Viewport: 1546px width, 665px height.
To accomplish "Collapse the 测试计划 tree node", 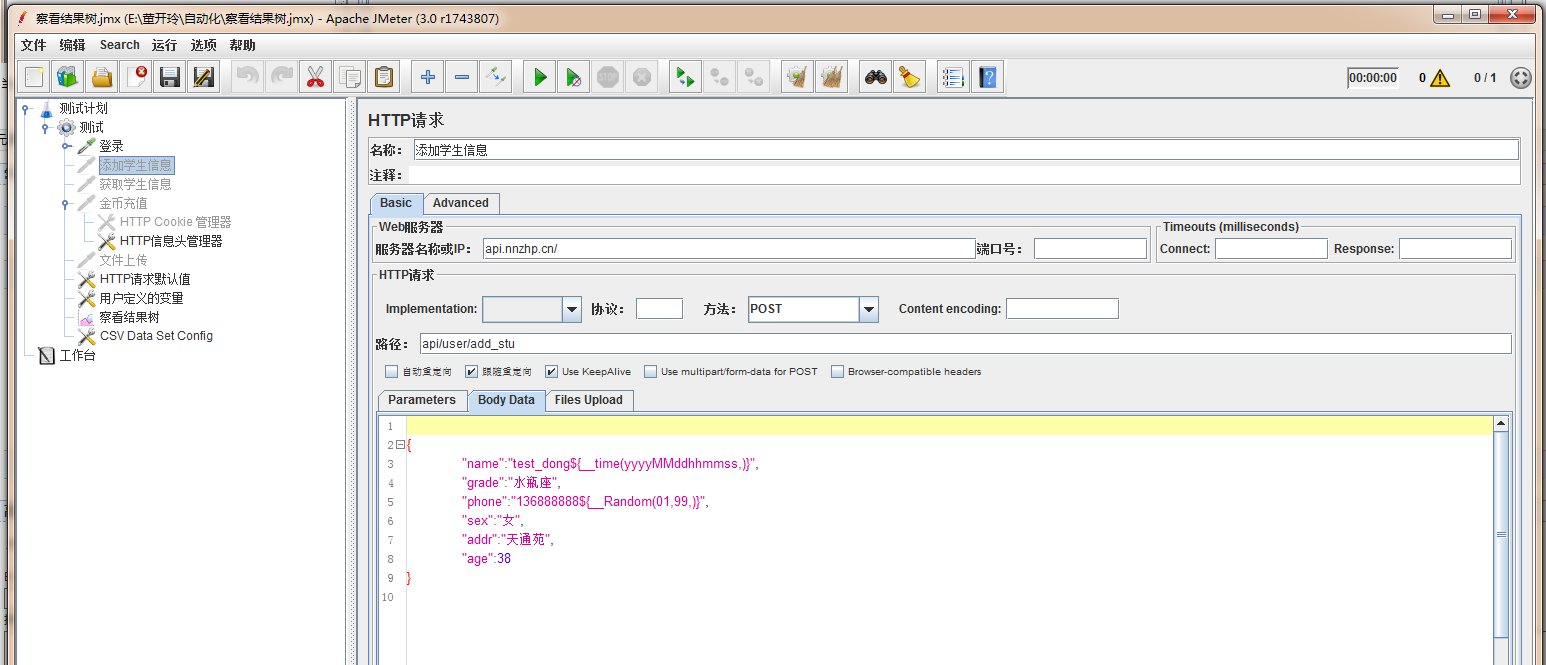I will (25, 108).
